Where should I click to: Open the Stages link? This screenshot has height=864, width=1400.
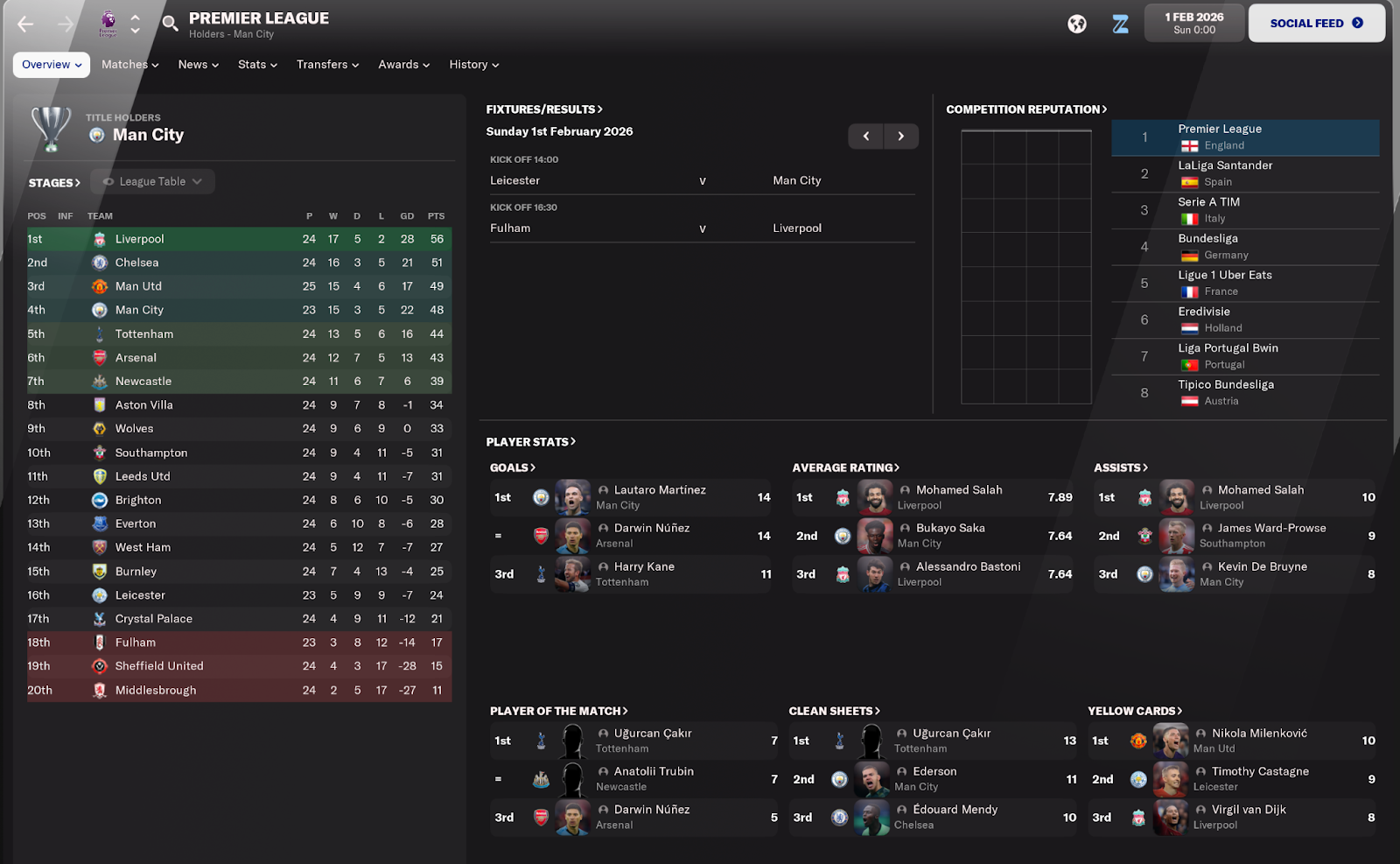point(54,183)
